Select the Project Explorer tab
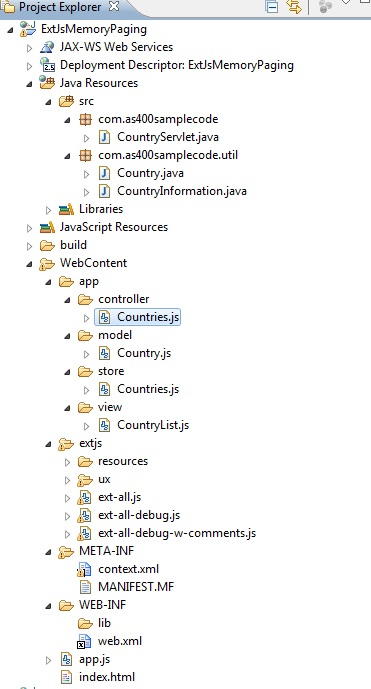This screenshot has width=371, height=689. click(x=60, y=7)
